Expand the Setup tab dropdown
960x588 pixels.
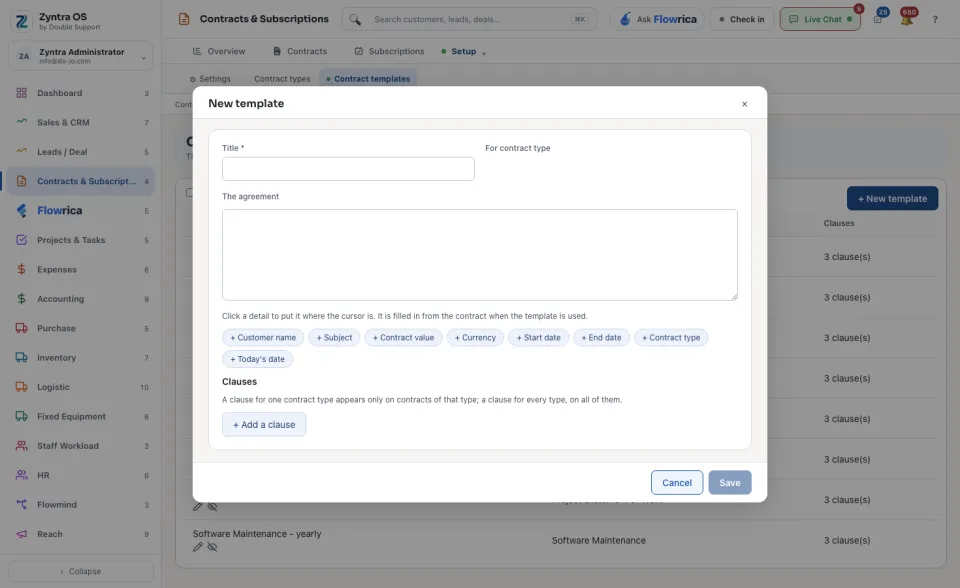tap(463, 51)
